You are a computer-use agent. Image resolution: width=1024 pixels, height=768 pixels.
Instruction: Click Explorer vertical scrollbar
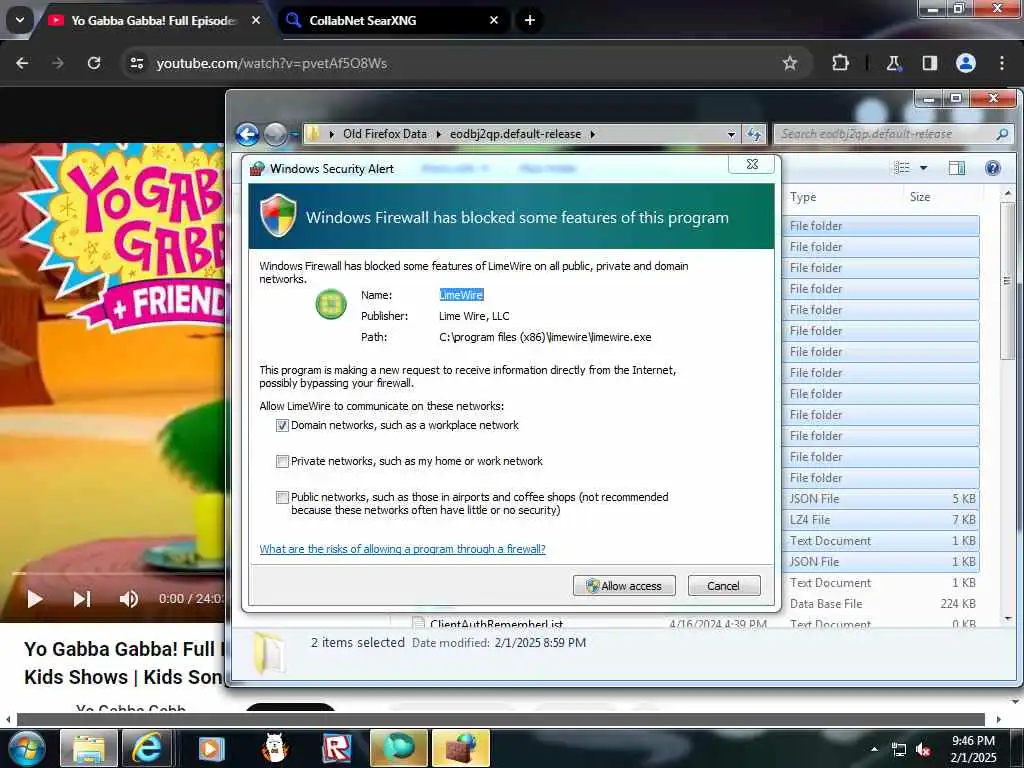click(1007, 281)
